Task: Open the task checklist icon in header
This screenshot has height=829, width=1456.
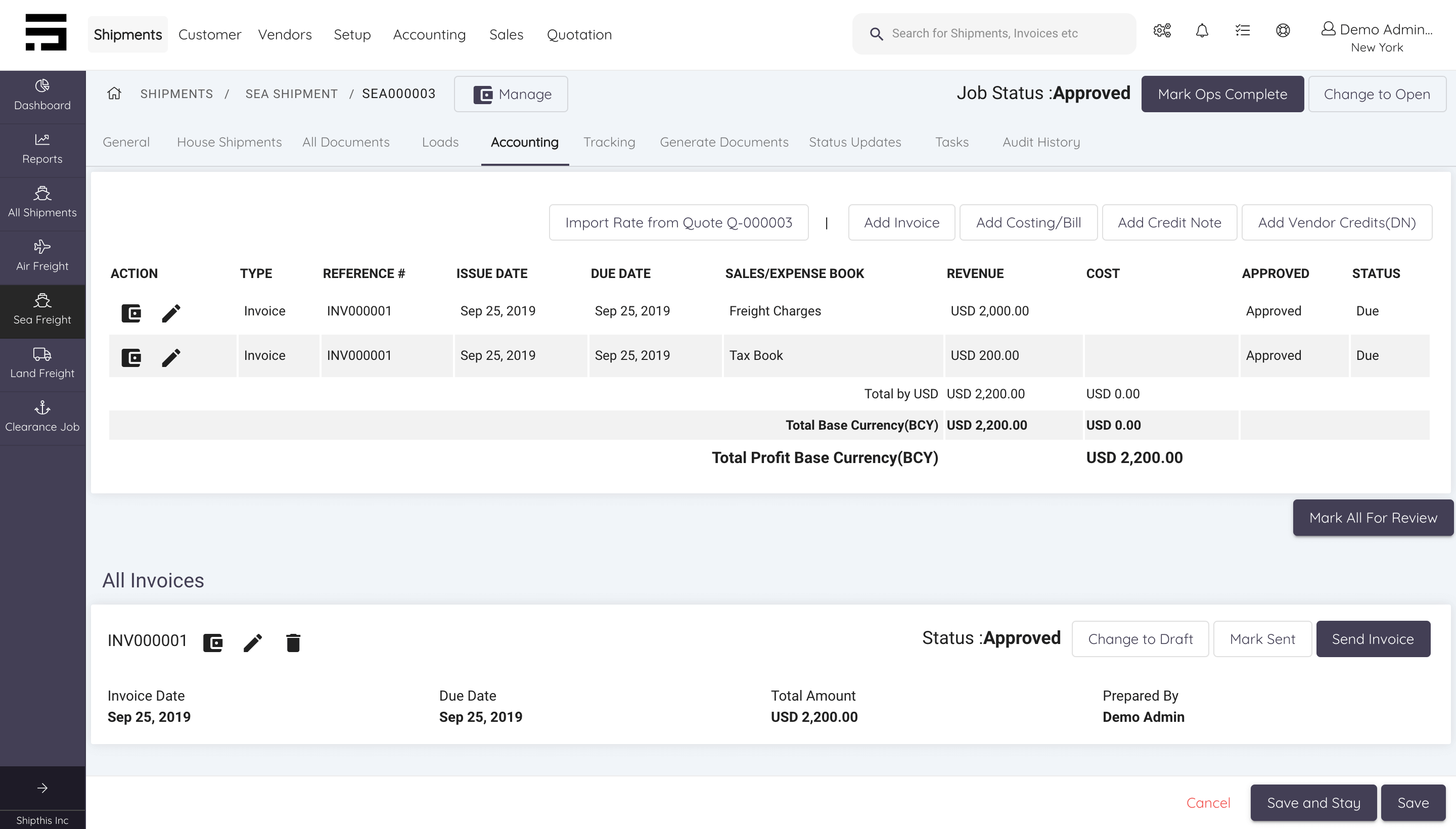Action: pyautogui.click(x=1243, y=31)
